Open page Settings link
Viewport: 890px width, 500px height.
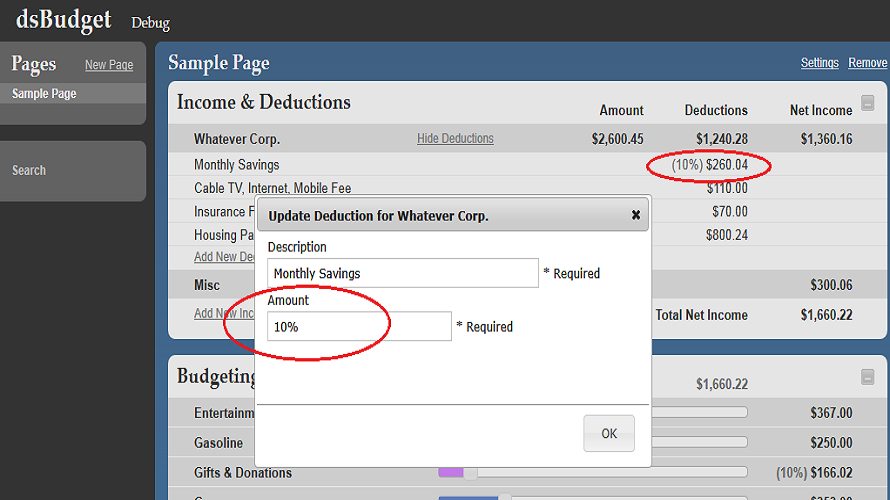coord(820,63)
